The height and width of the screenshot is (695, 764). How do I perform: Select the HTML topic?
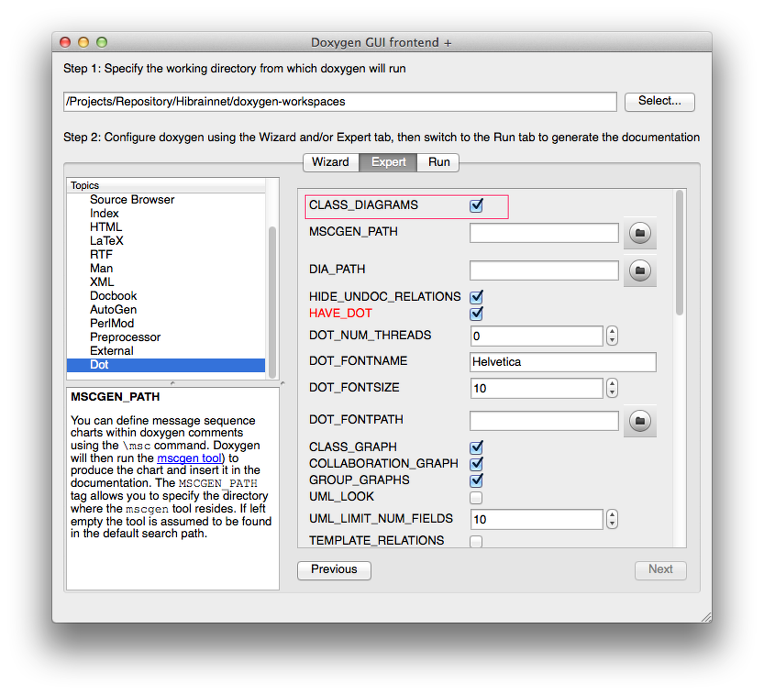point(106,227)
